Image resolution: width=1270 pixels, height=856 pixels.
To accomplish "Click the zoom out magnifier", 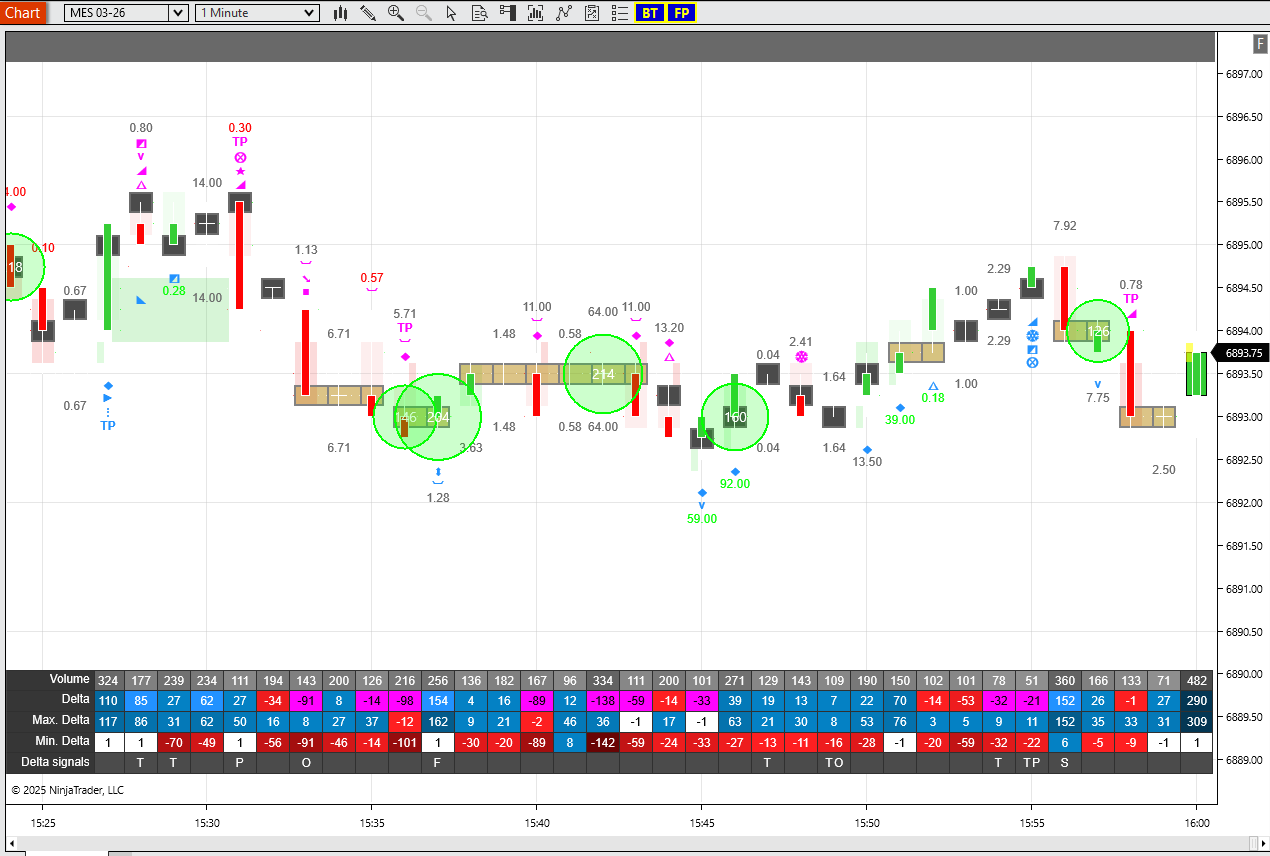I will 424,13.
